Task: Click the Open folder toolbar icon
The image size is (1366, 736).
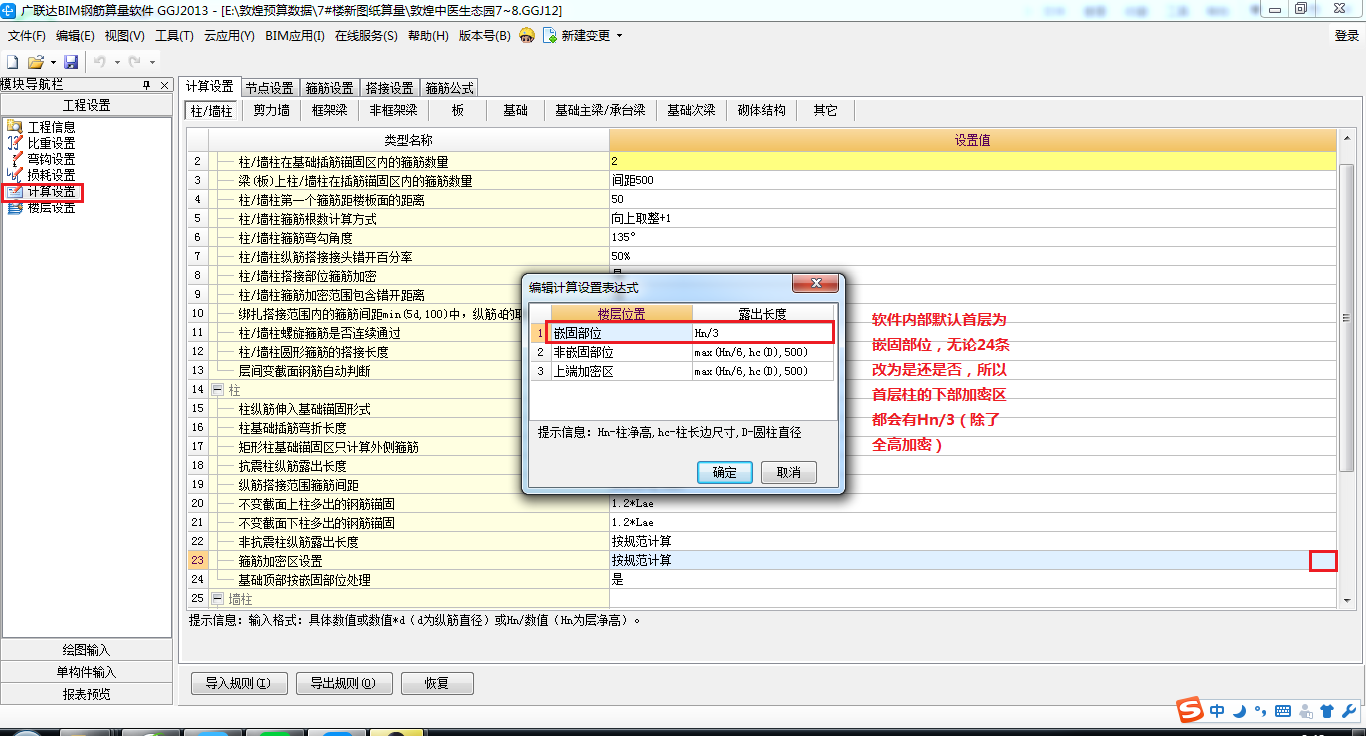Action: [x=35, y=62]
